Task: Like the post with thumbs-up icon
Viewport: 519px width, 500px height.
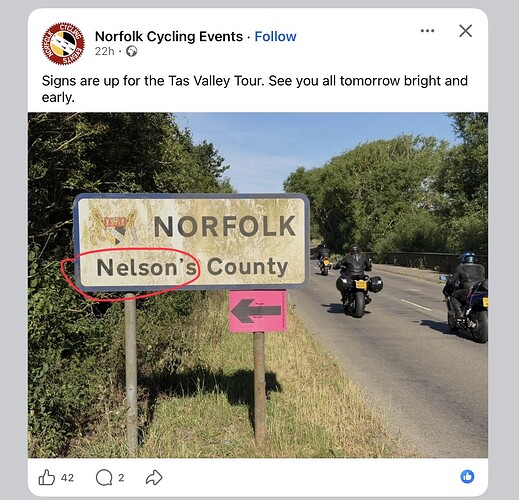Action: click(x=47, y=477)
